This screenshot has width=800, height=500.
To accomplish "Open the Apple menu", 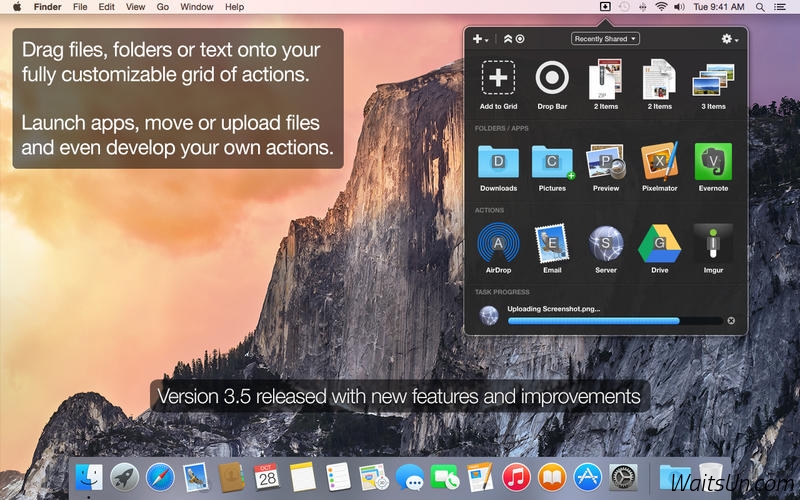I will (17, 7).
